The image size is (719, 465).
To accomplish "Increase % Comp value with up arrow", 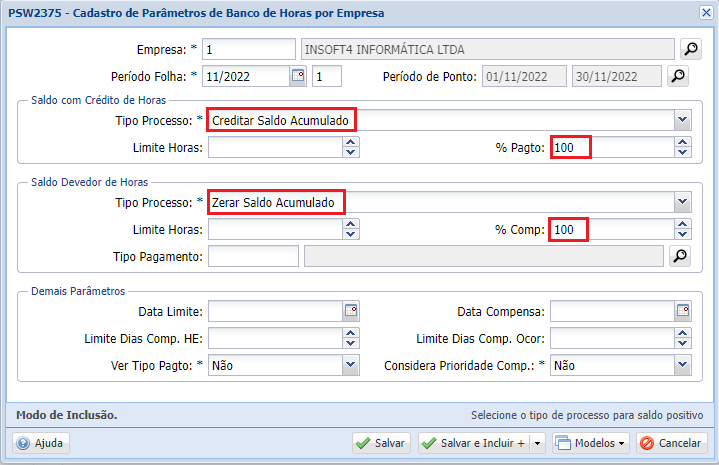I will click(x=683, y=224).
